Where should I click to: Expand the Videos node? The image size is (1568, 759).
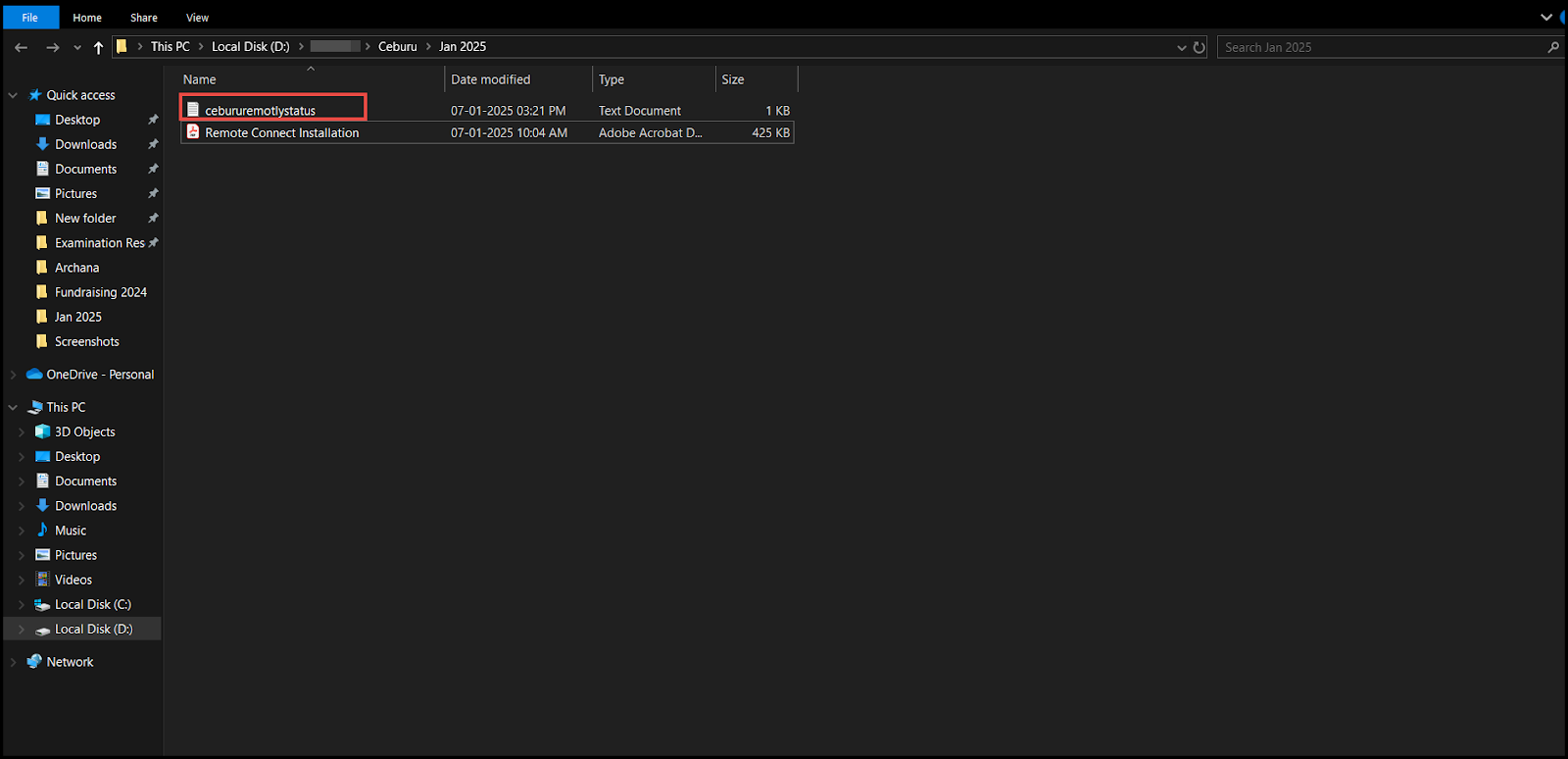pyautogui.click(x=22, y=580)
